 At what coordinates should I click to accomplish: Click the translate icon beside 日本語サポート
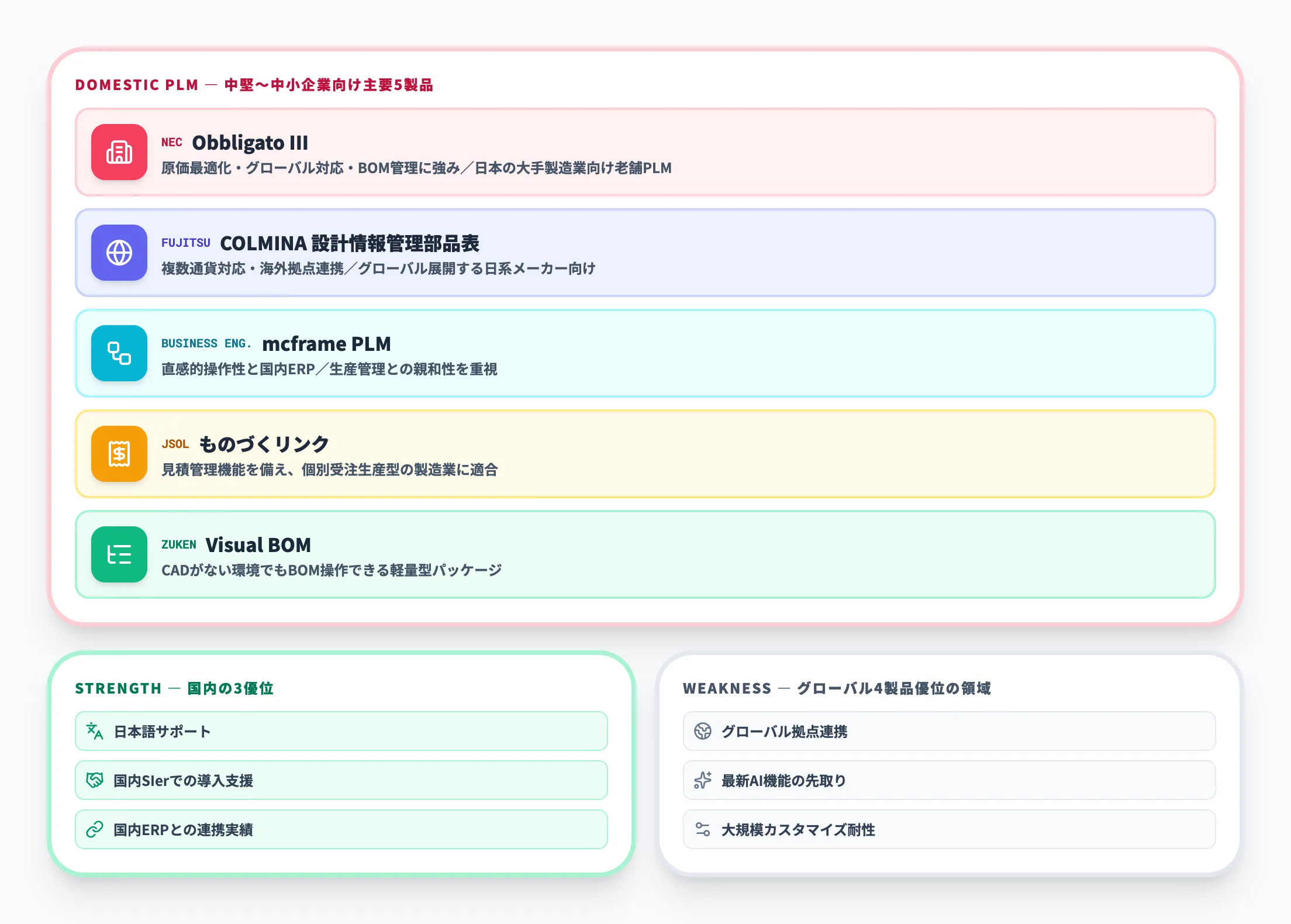95,731
